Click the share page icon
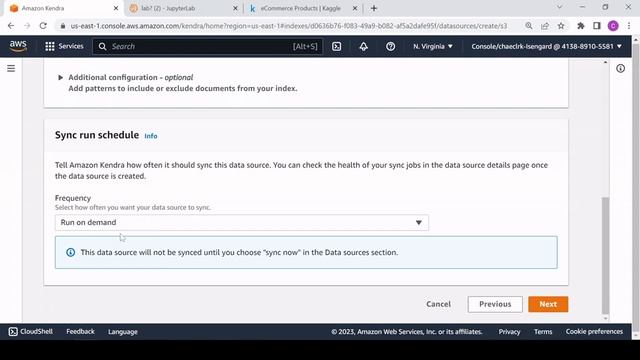 tap(544, 26)
